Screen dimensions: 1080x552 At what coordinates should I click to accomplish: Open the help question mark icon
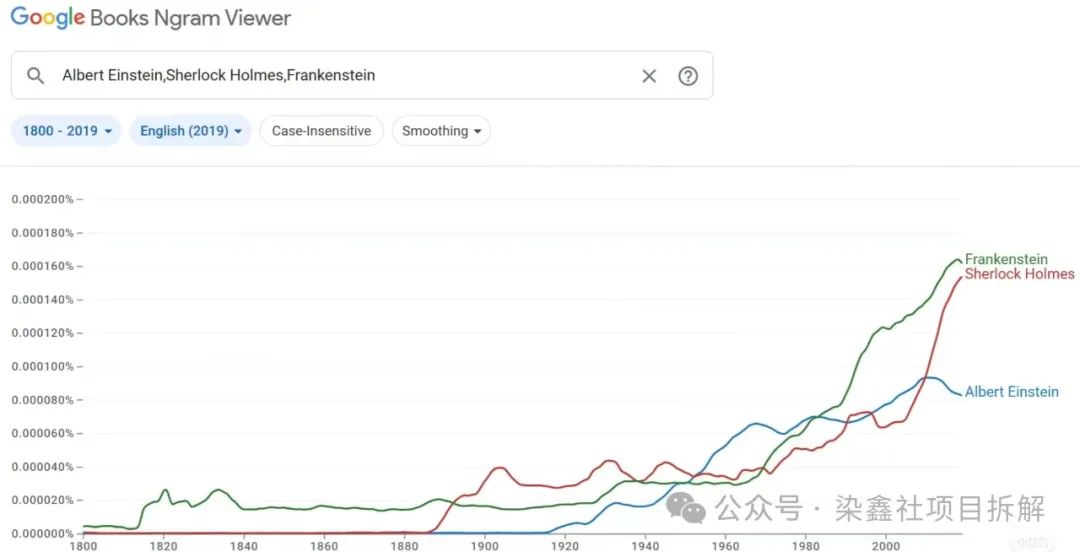click(688, 76)
